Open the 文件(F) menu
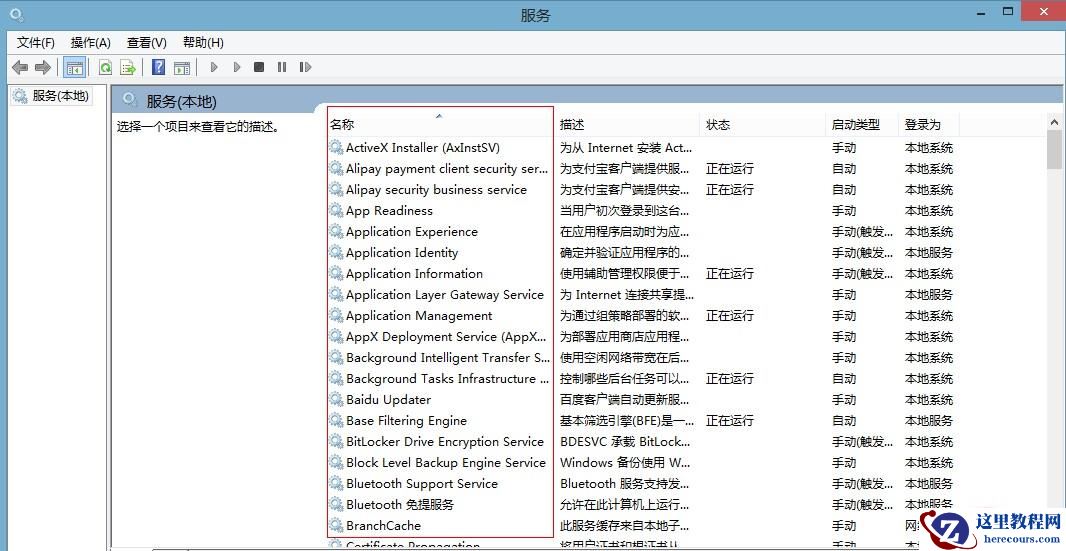1066x551 pixels. [x=35, y=43]
